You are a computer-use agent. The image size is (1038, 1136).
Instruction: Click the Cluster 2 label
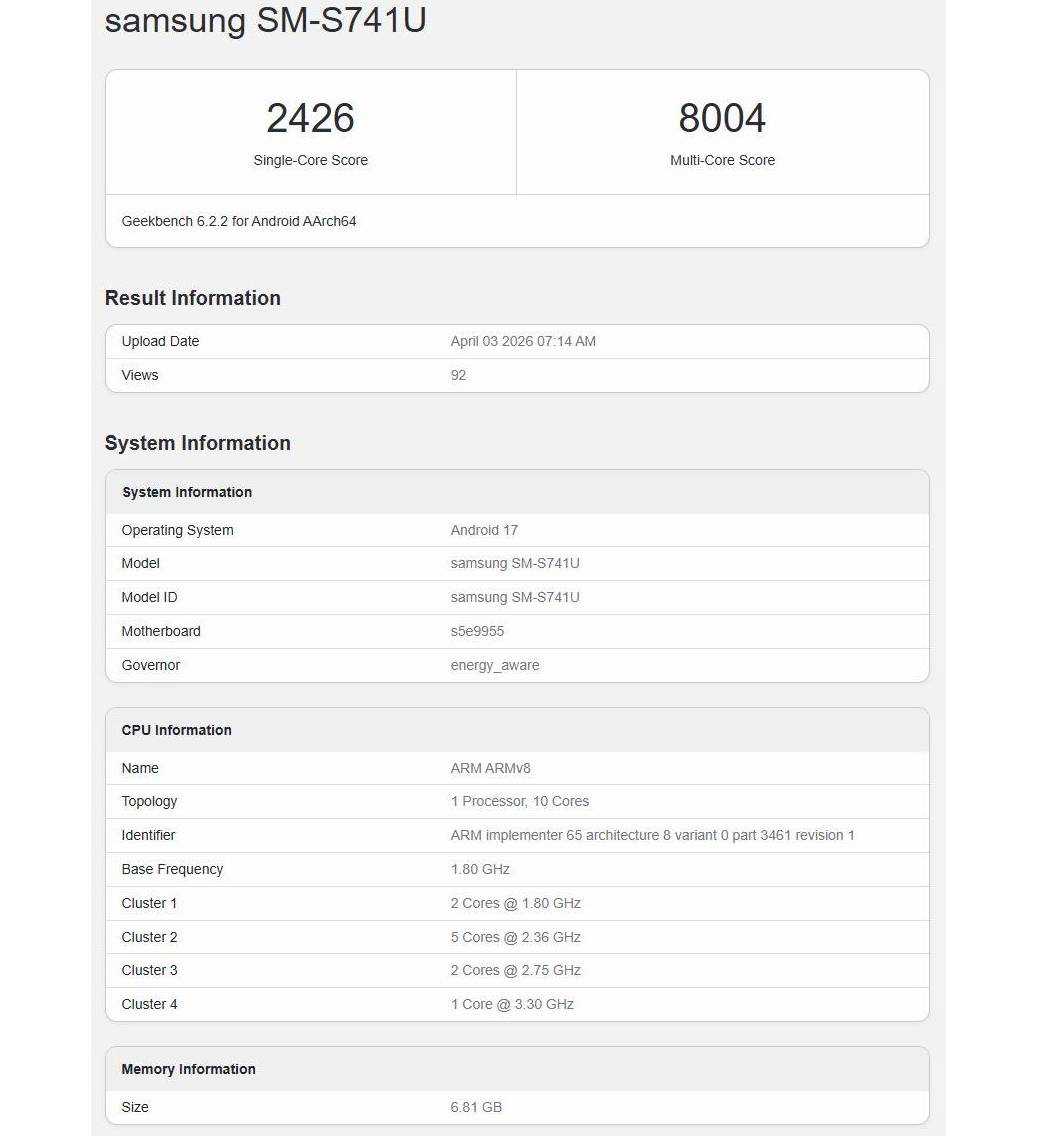click(x=149, y=937)
